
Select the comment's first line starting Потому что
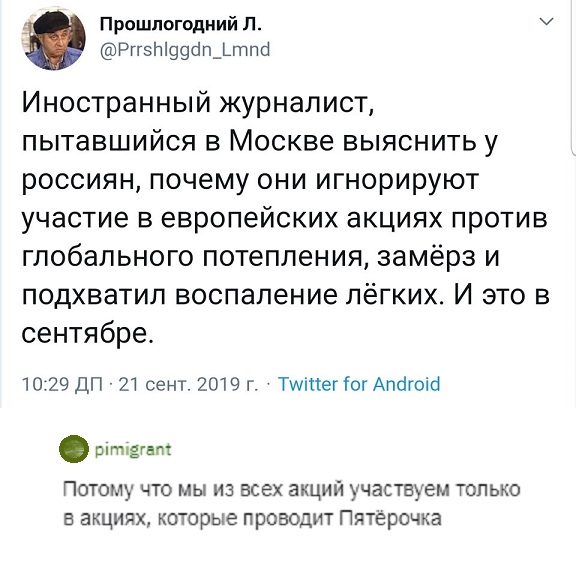tap(292, 490)
